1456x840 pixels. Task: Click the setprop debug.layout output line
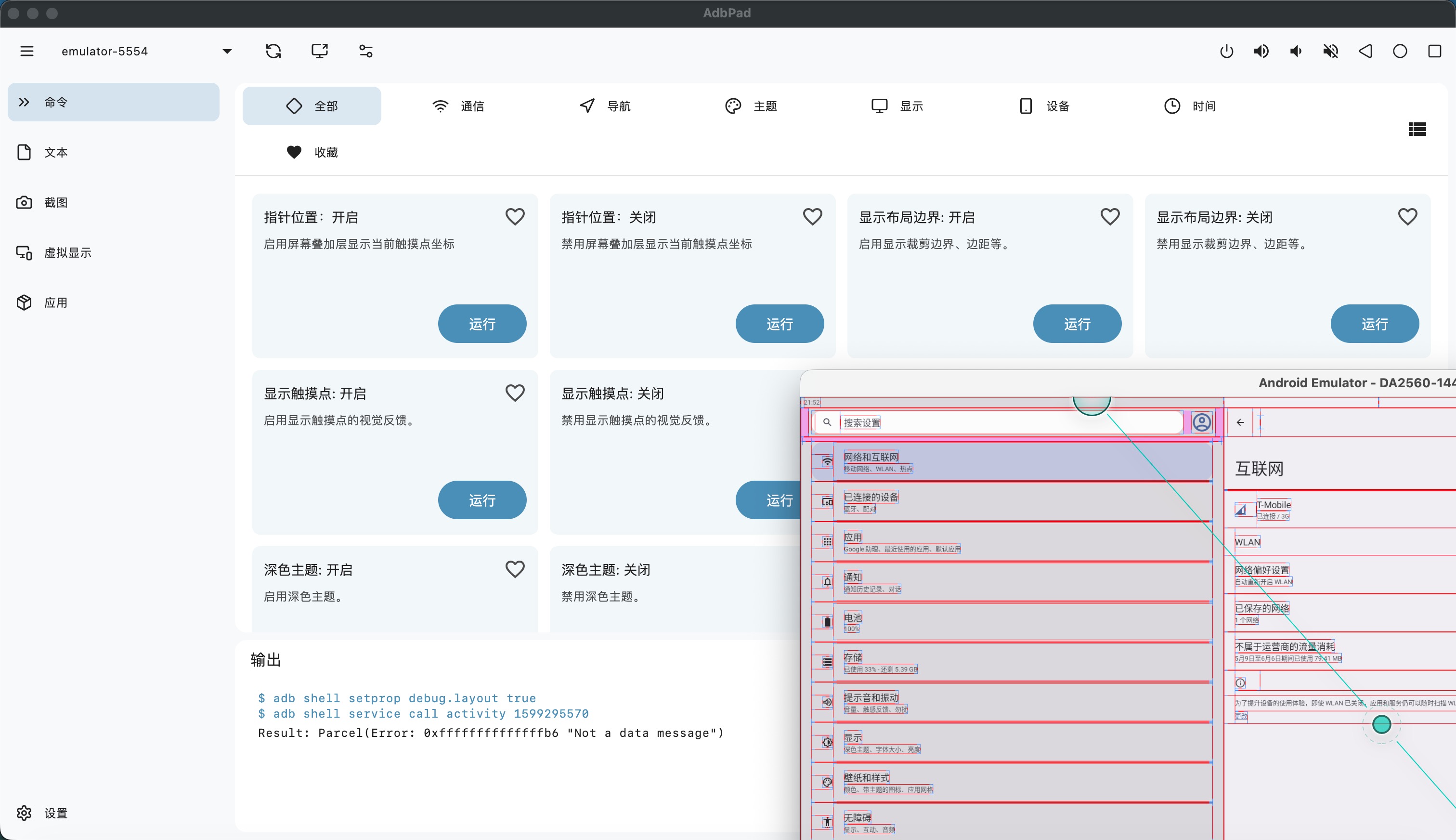point(397,698)
